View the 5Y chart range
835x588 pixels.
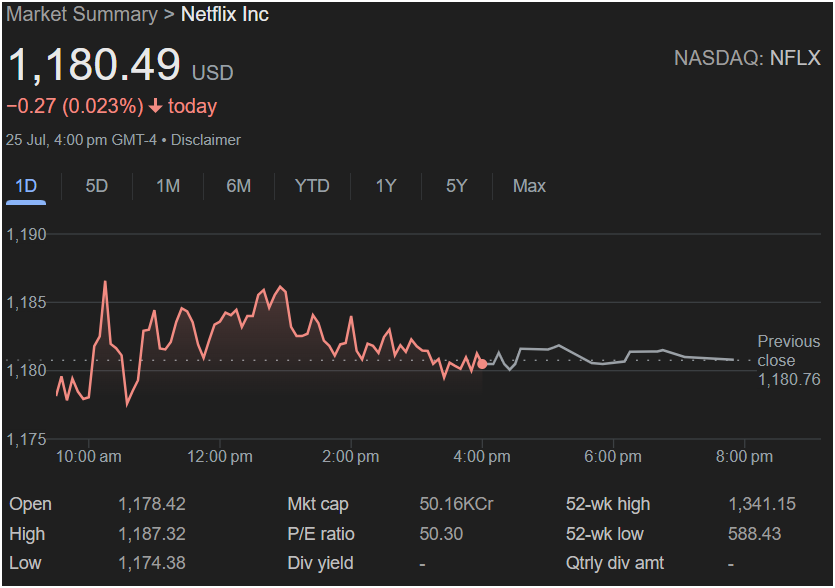[456, 186]
